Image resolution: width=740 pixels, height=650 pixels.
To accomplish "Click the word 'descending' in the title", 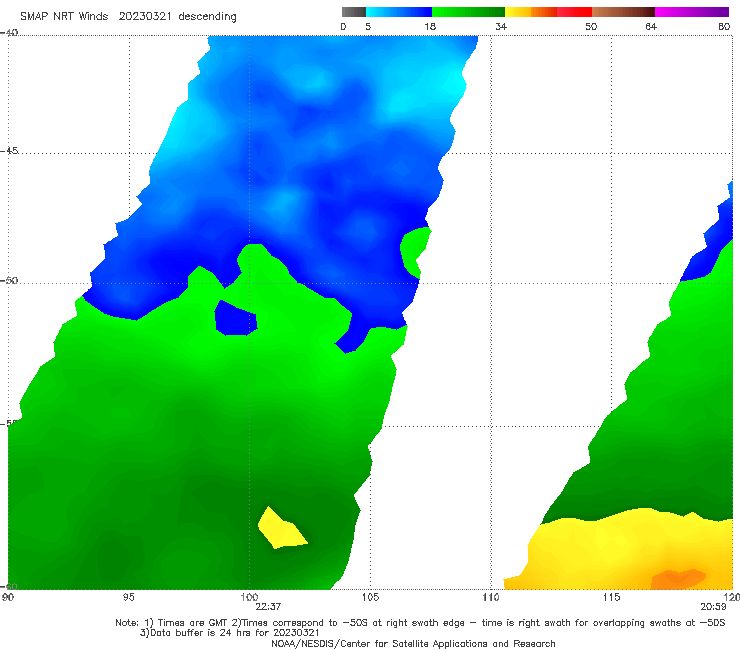I will [208, 17].
